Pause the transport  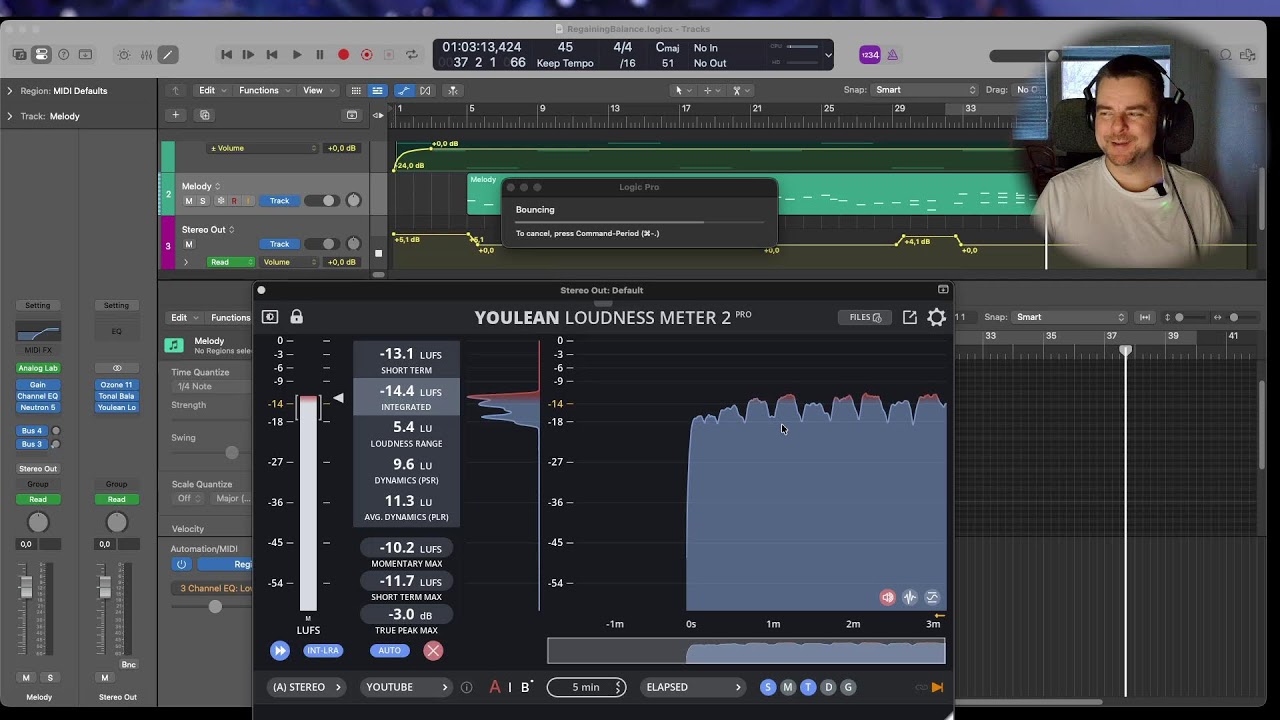319,55
